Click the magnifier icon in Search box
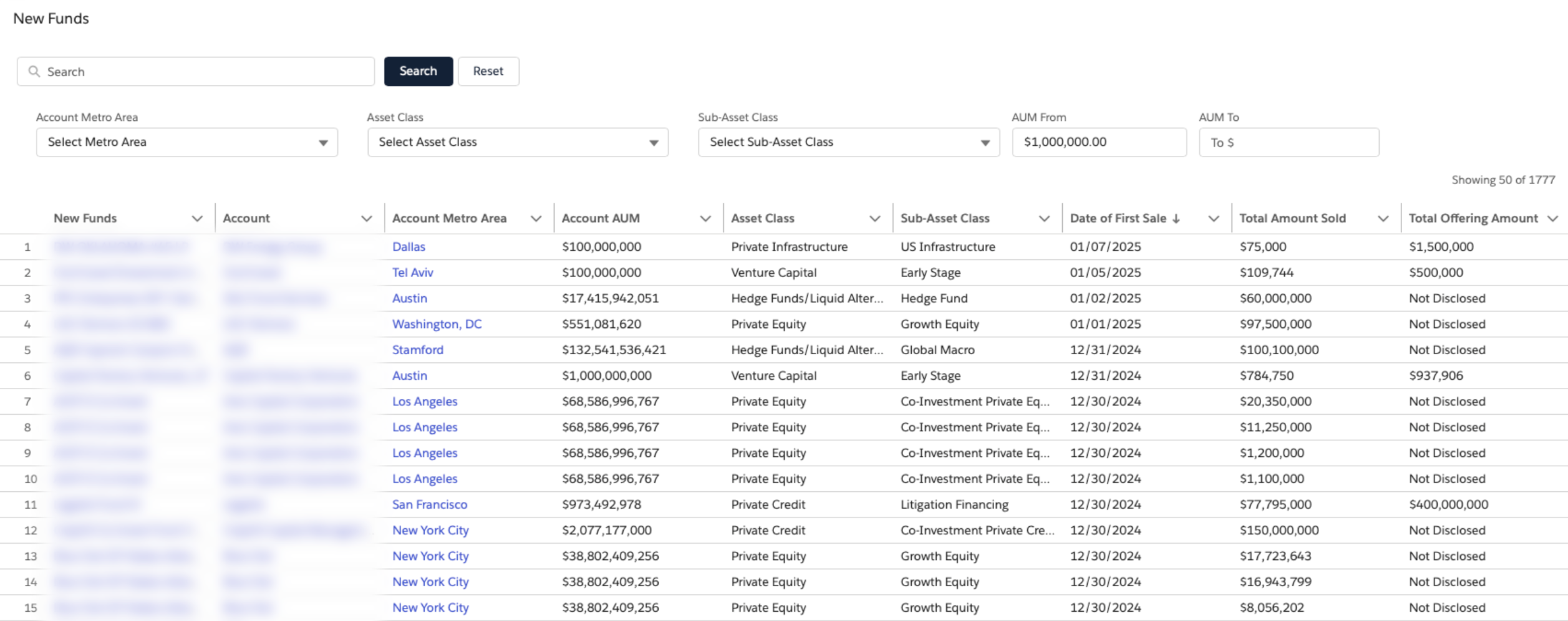 34,72
